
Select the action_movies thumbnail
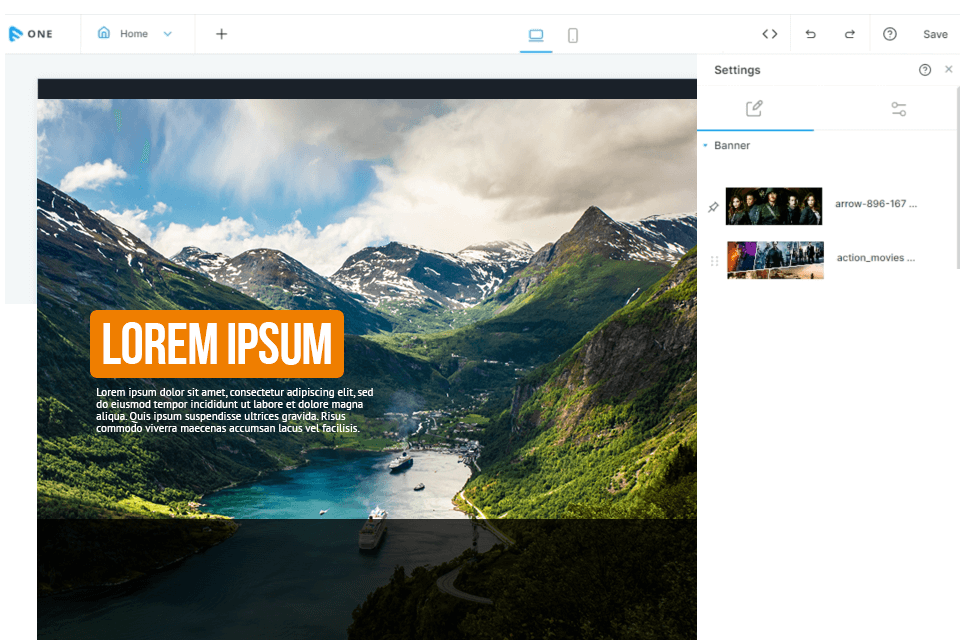pos(775,260)
